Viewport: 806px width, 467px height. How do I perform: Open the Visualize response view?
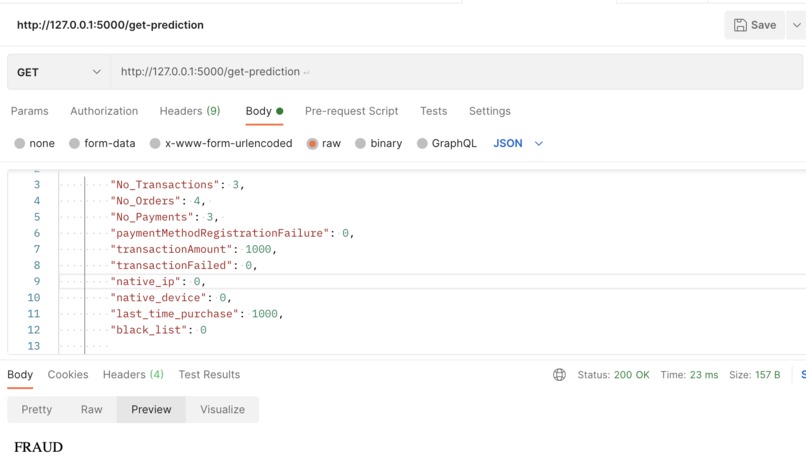[222, 409]
